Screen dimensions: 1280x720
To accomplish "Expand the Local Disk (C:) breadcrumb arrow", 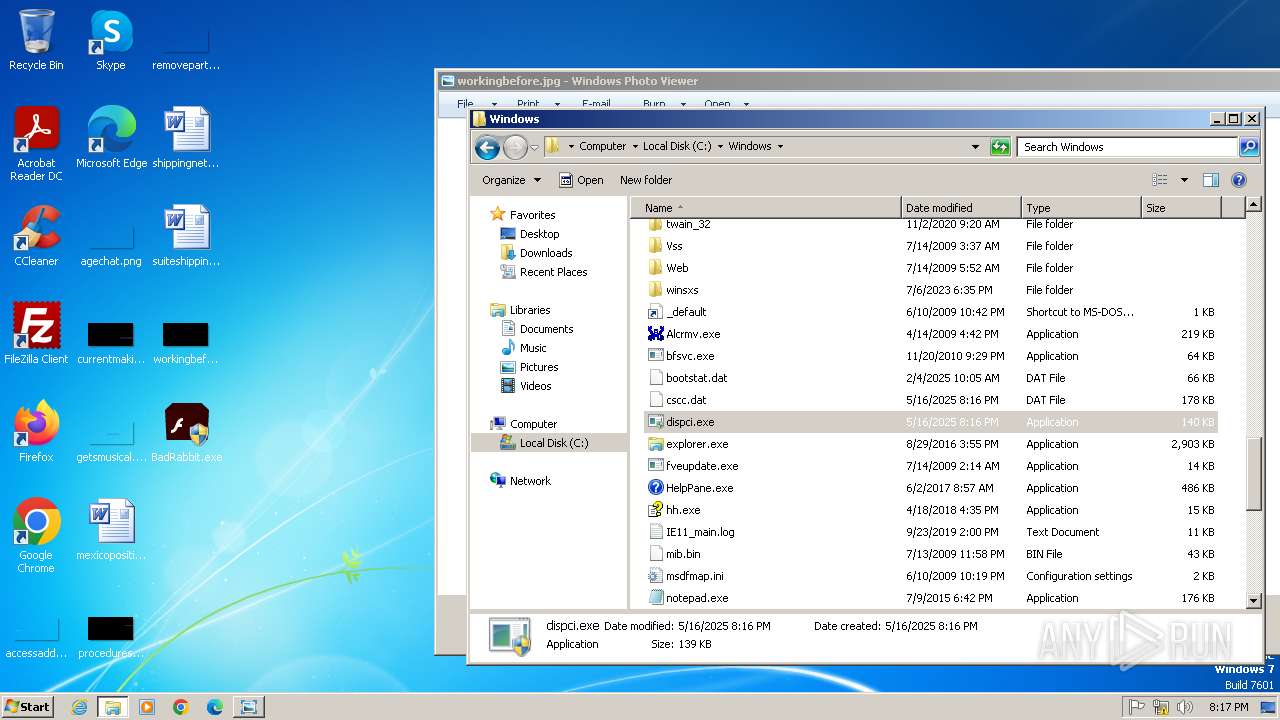I will (x=720, y=146).
